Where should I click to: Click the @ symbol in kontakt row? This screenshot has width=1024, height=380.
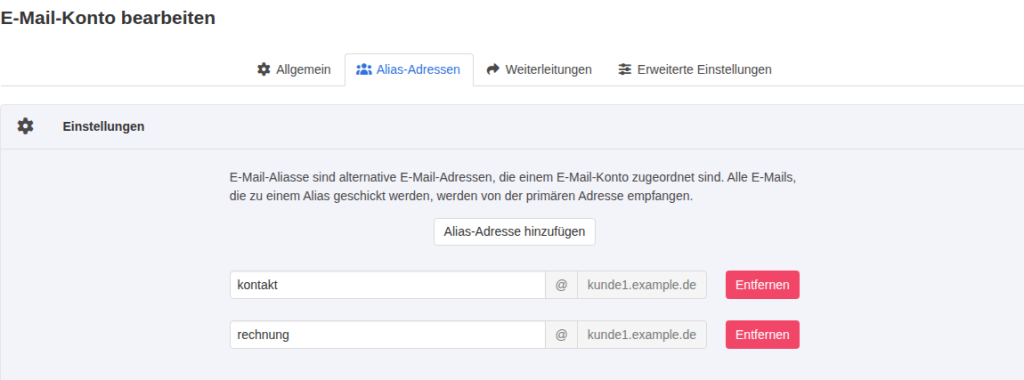[562, 285]
